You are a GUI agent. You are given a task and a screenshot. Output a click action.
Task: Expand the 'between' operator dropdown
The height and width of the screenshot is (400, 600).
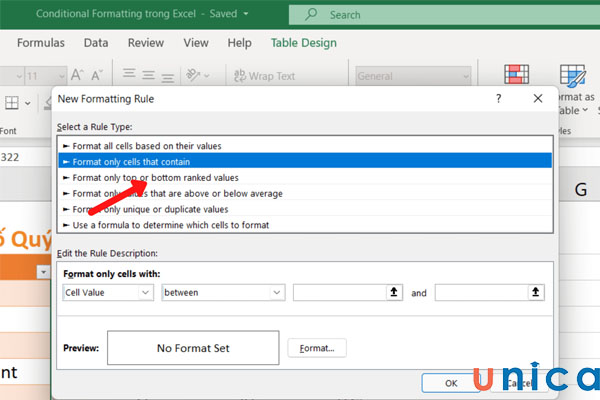pyautogui.click(x=222, y=292)
